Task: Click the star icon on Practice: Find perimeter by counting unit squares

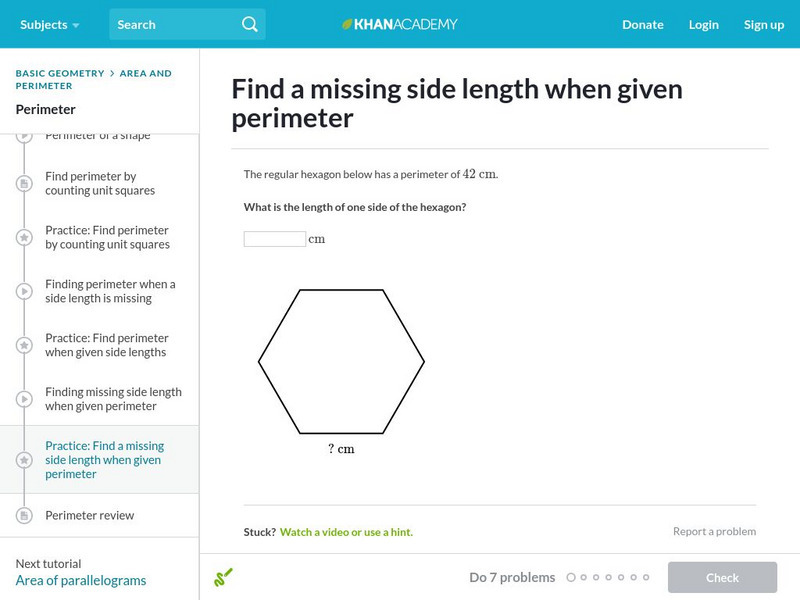Action: [22, 237]
